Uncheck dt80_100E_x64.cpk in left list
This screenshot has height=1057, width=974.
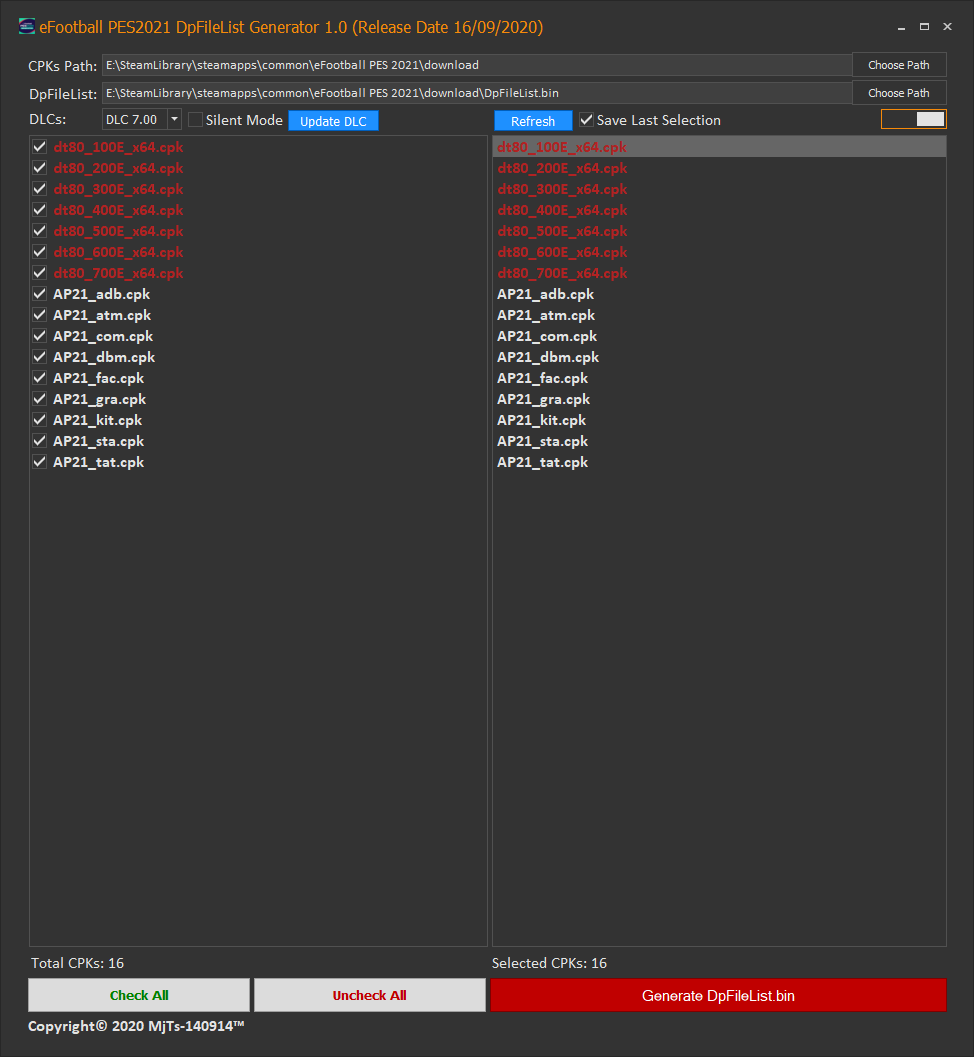[x=40, y=147]
